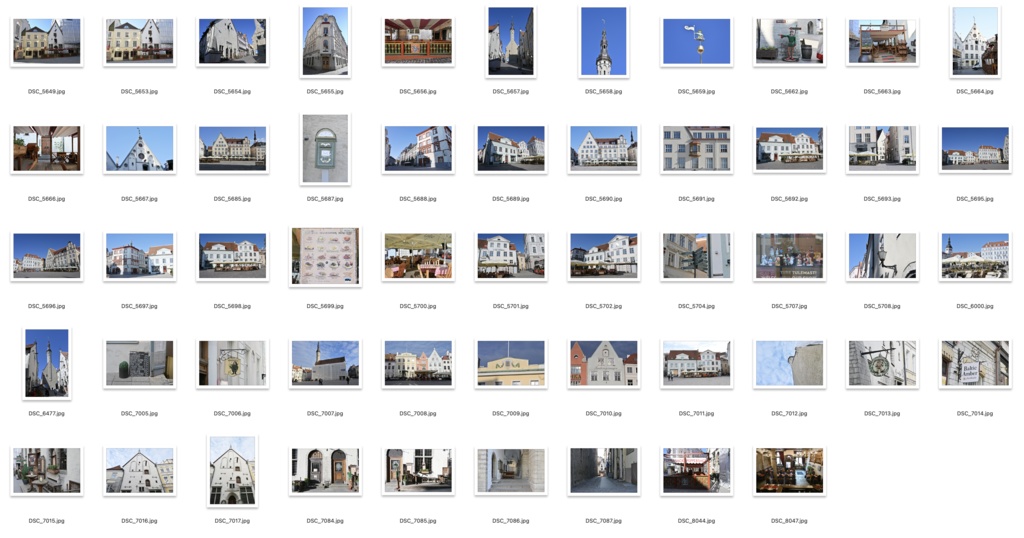Viewport: 1024px width, 538px height.
Task: Choose the DSC_5659.jpg weather vane thumbnail
Action: click(x=696, y=41)
